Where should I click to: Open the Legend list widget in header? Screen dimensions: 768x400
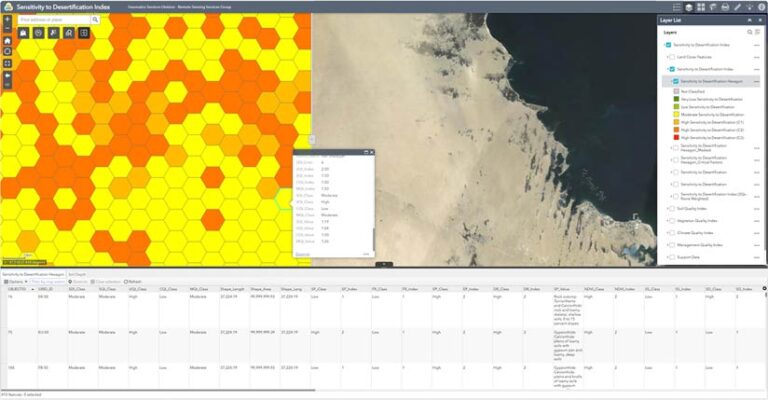(676, 7)
